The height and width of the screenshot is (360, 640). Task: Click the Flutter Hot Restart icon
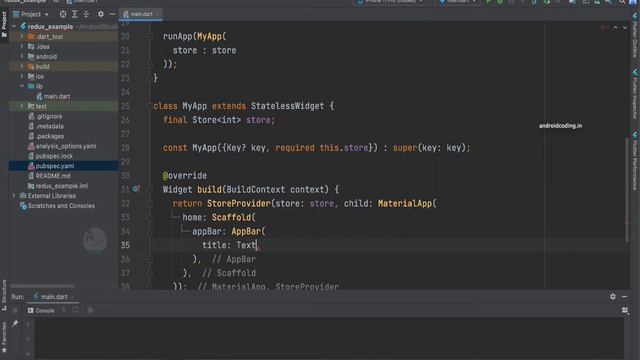click(76, 310)
